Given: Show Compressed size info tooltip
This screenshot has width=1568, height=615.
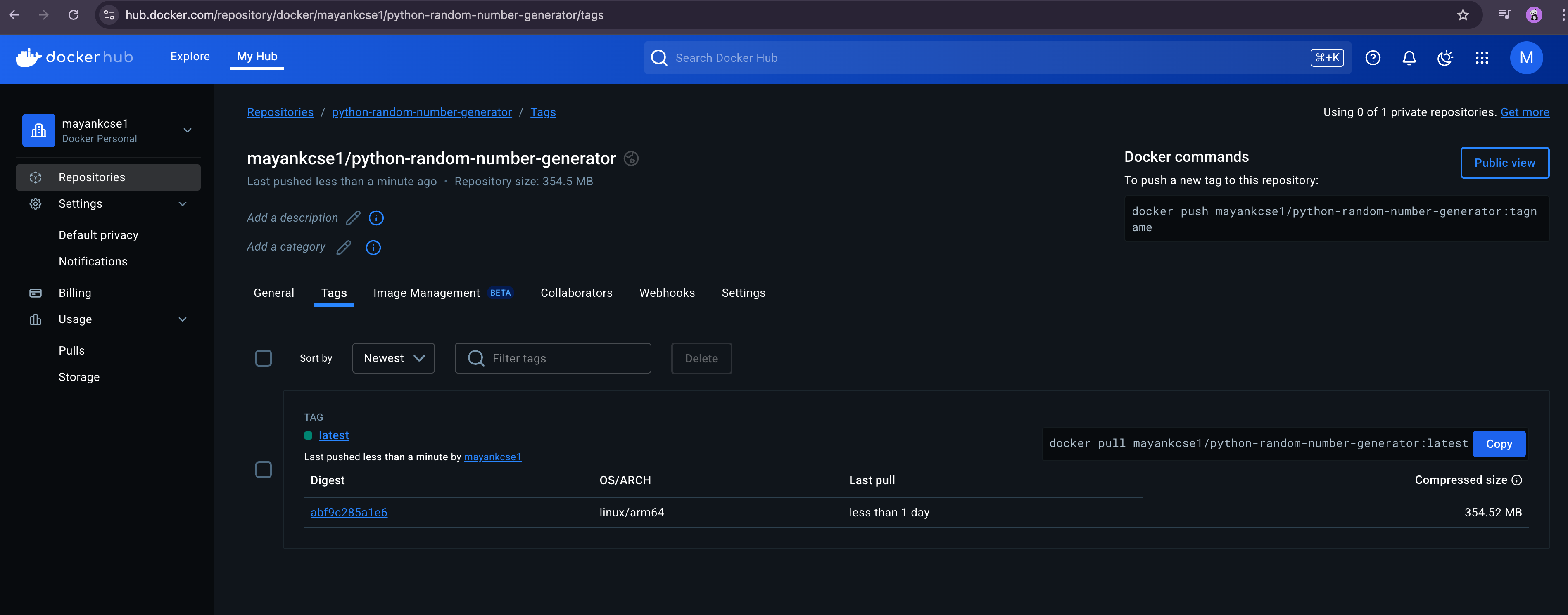Looking at the screenshot, I should point(1517,480).
